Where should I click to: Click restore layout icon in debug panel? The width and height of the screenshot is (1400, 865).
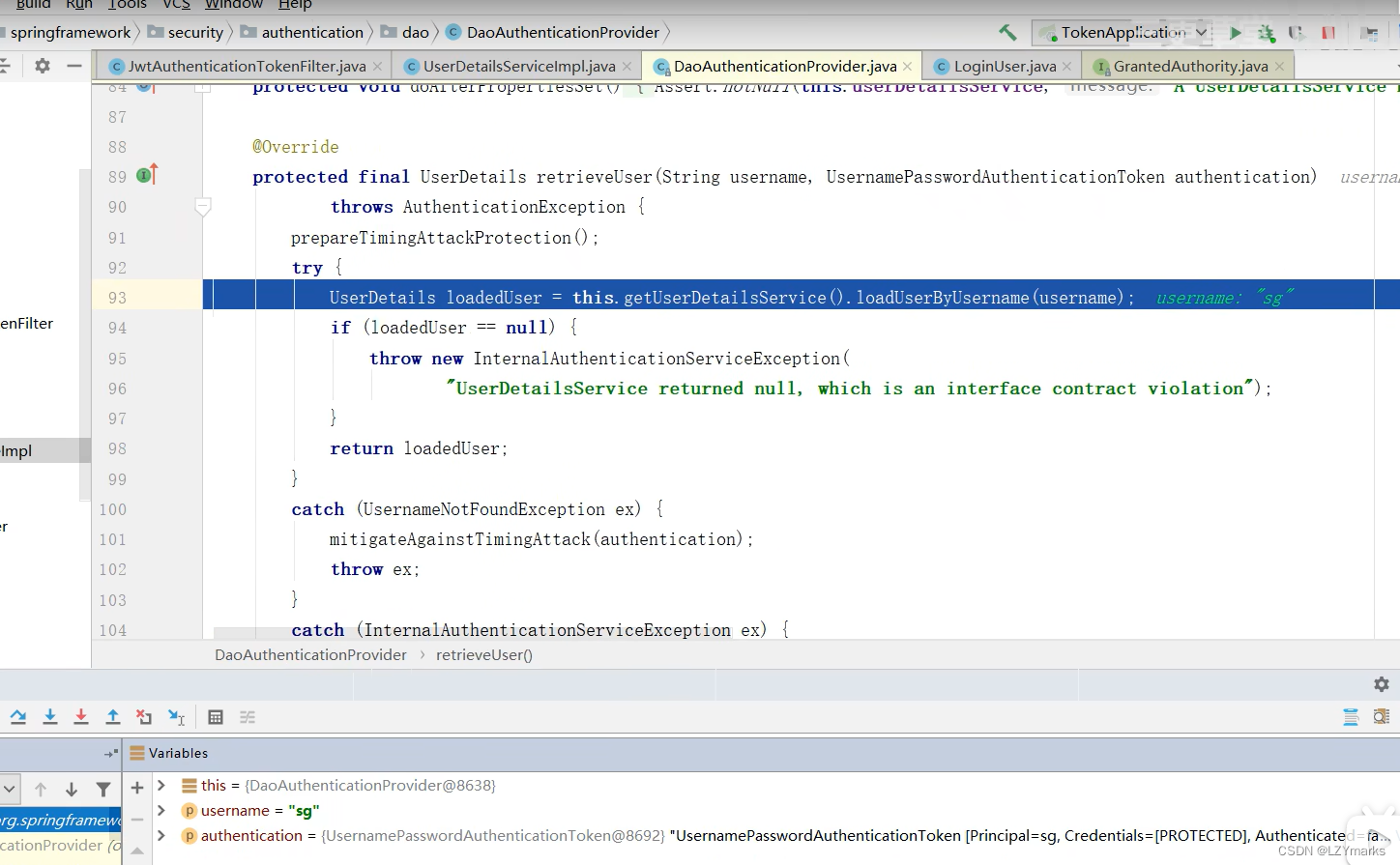[1351, 717]
